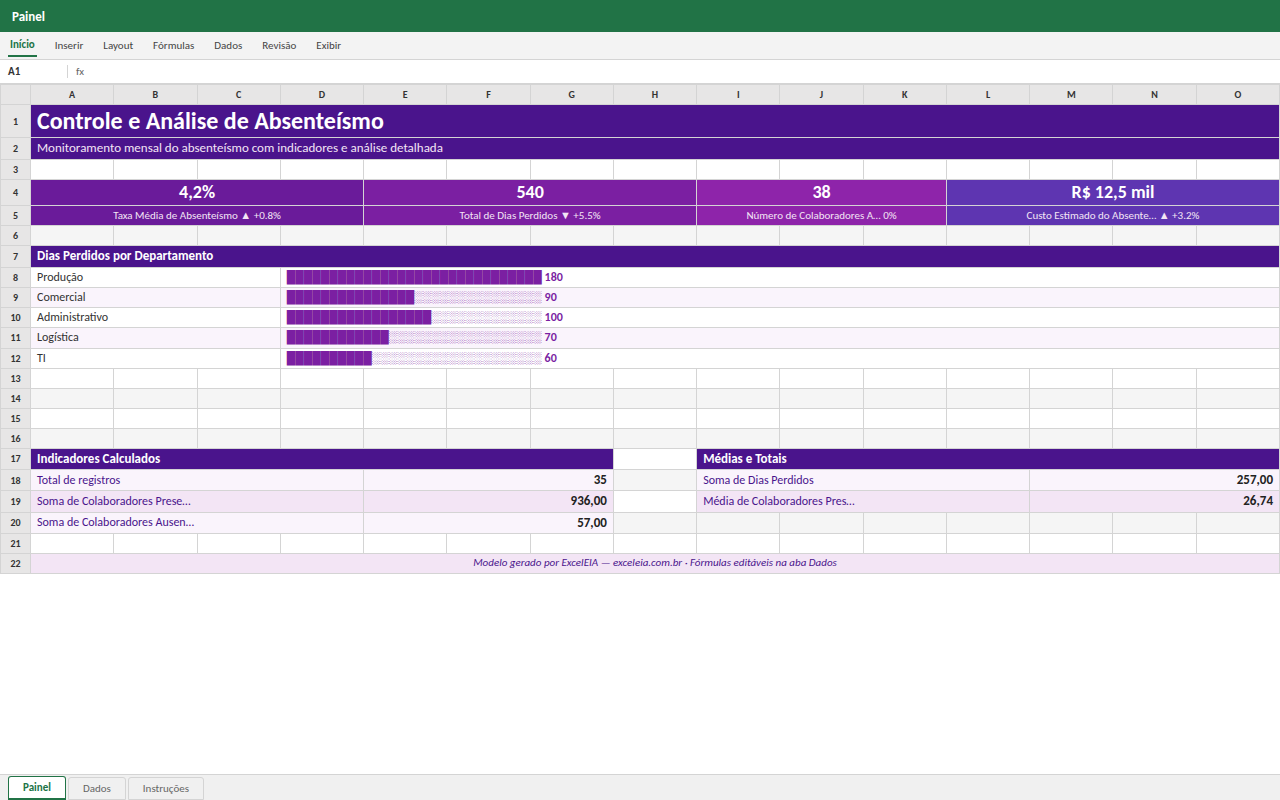Select the TI department cell
1280x800 pixels.
point(156,358)
